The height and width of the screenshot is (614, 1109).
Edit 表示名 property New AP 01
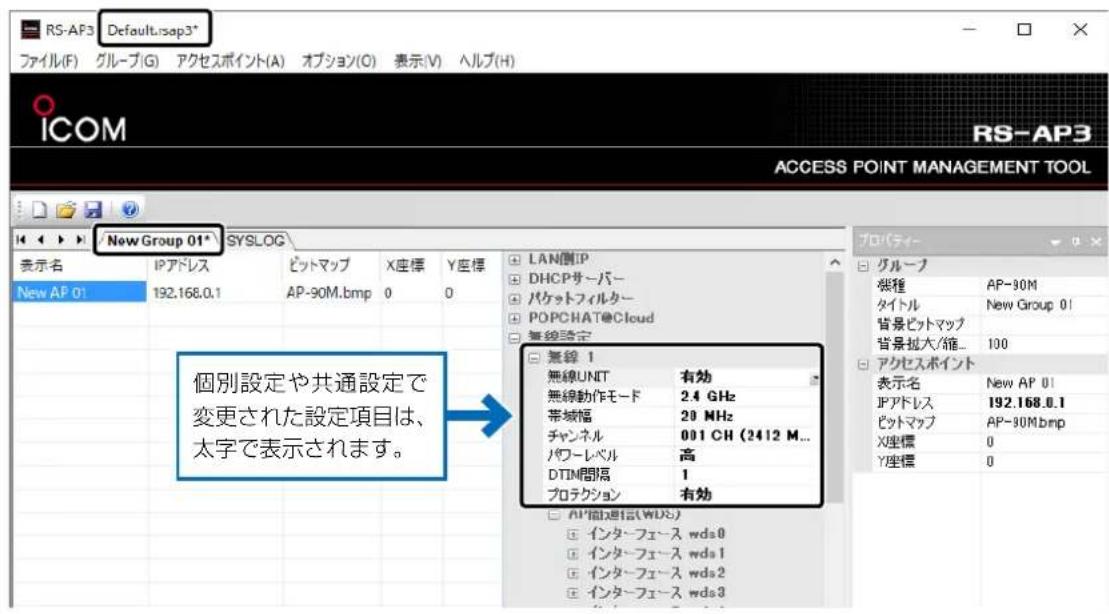click(1021, 383)
